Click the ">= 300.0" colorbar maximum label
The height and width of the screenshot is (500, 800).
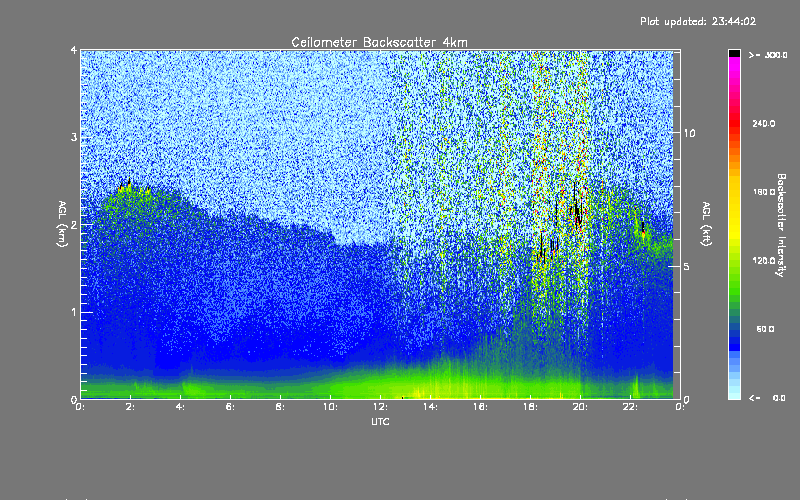pos(768,55)
